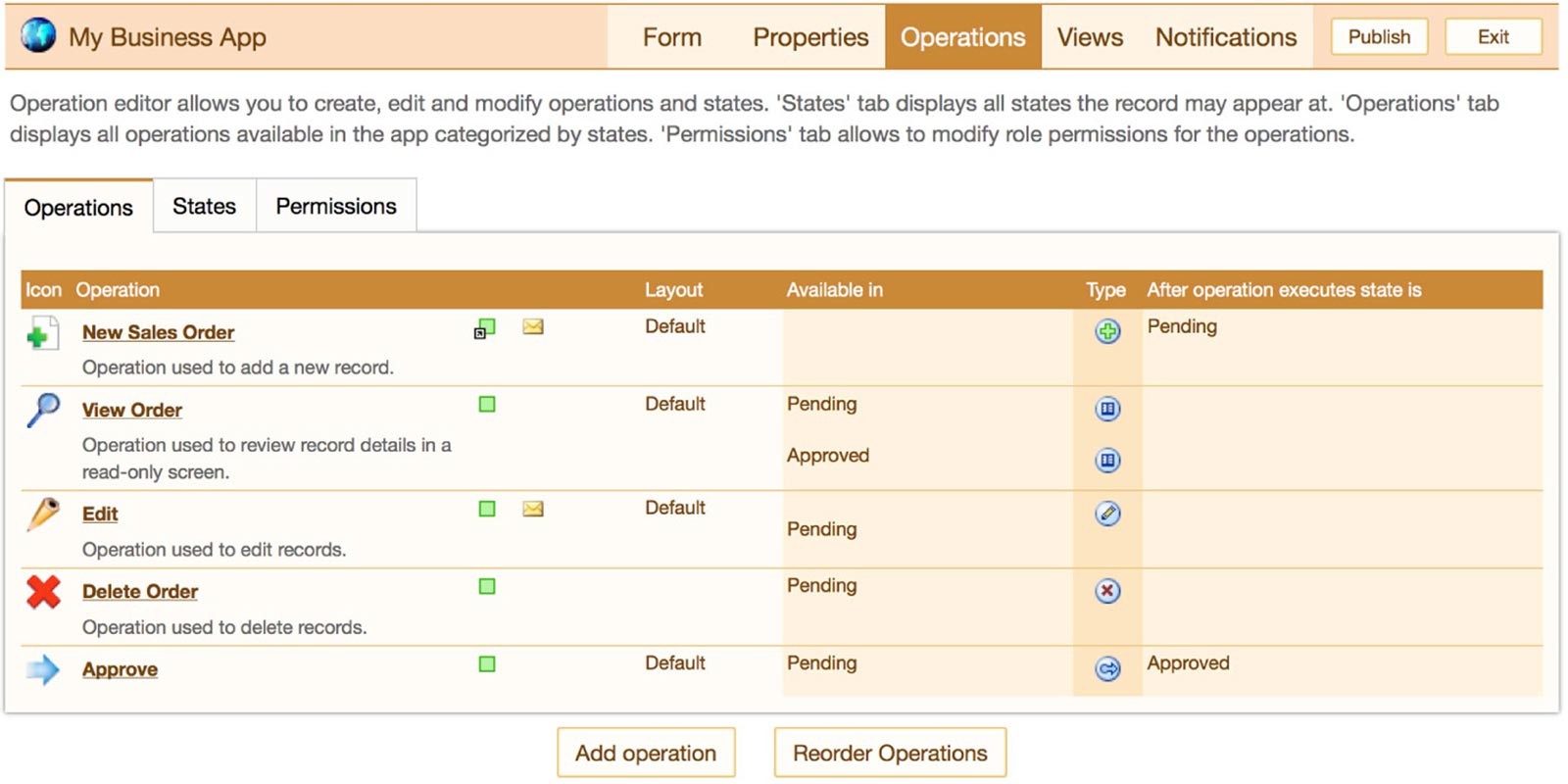
Task: Toggle the green square in Delete Order row
Action: point(487,587)
